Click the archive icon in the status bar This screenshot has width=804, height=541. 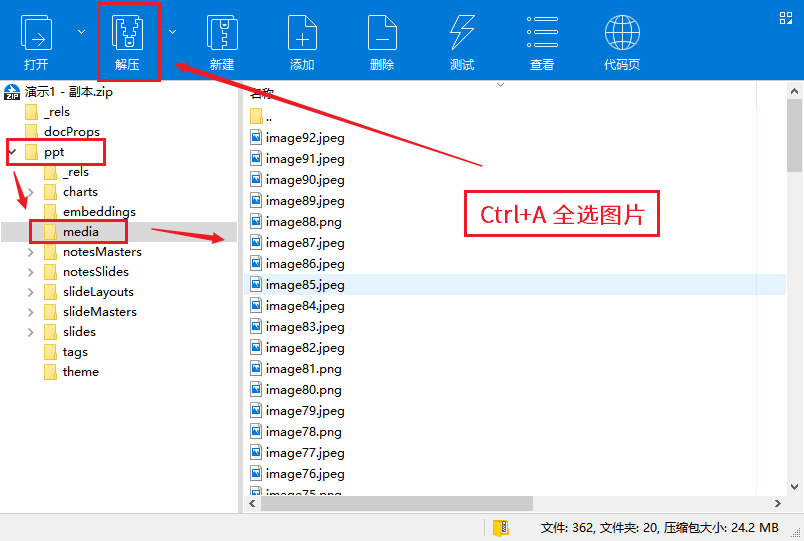tap(500, 528)
